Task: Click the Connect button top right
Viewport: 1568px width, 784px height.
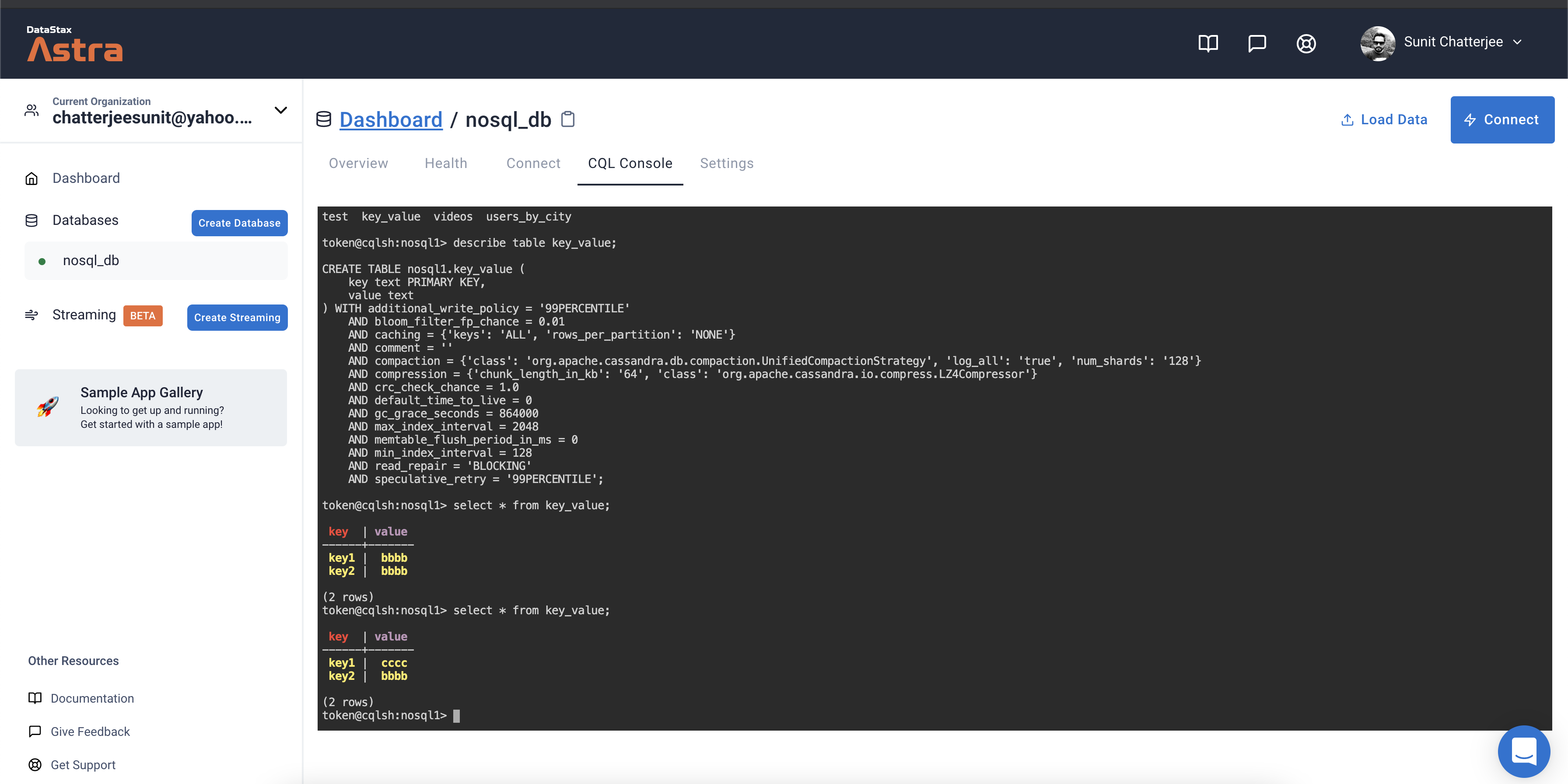Action: coord(1502,119)
